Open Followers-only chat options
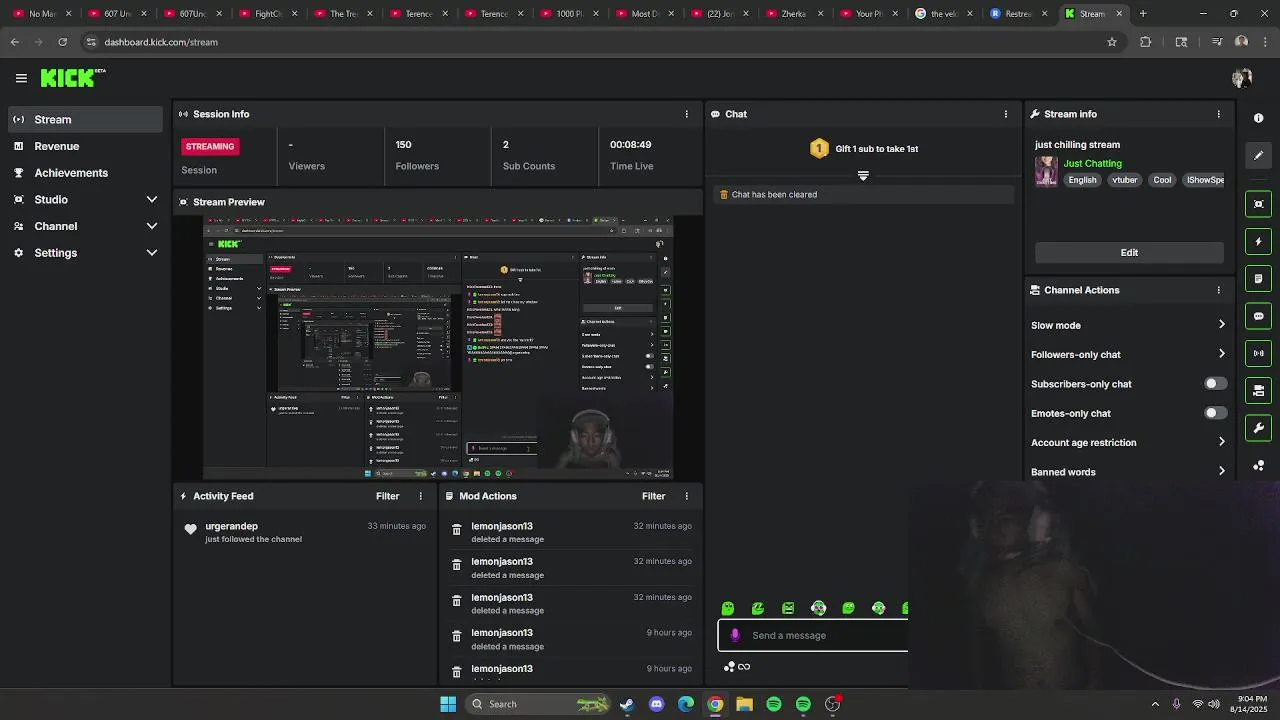The image size is (1280, 720). (x=1128, y=354)
